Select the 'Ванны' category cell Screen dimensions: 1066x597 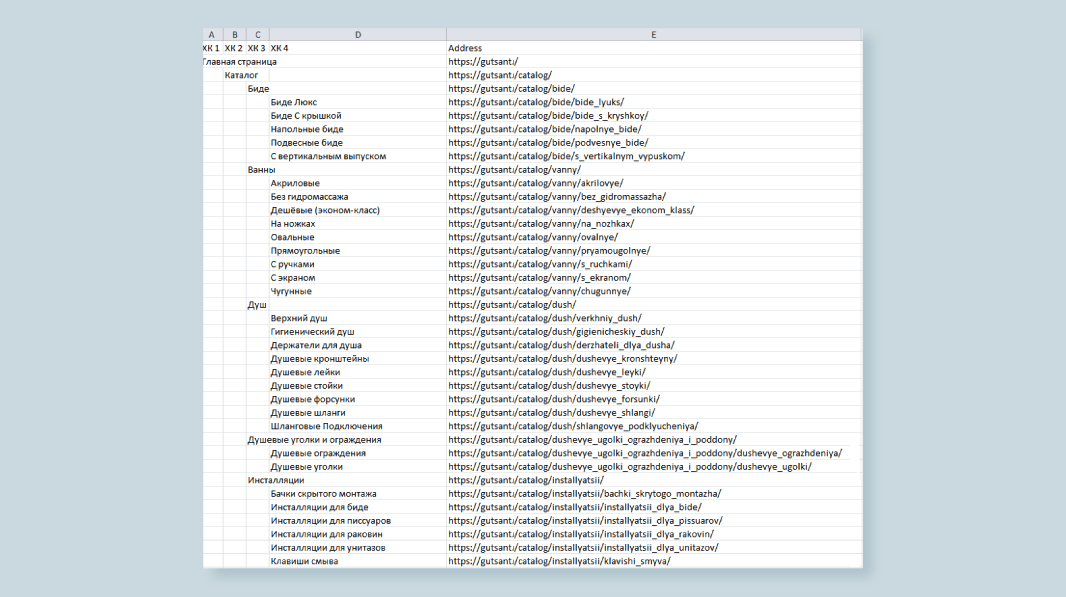coord(262,170)
